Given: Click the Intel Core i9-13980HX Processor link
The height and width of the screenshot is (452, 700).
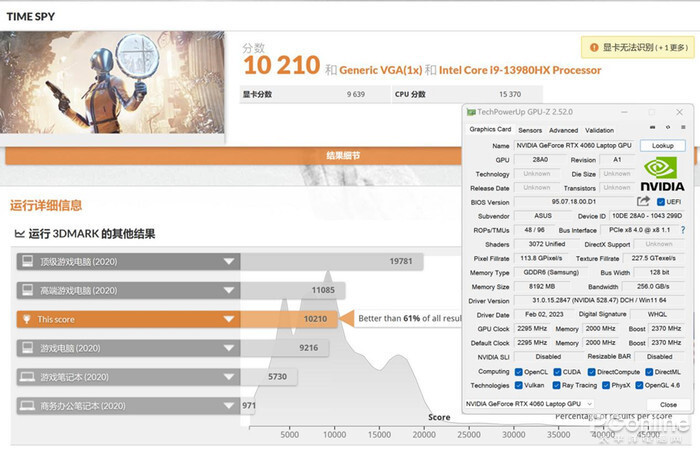Looking at the screenshot, I should tap(520, 70).
